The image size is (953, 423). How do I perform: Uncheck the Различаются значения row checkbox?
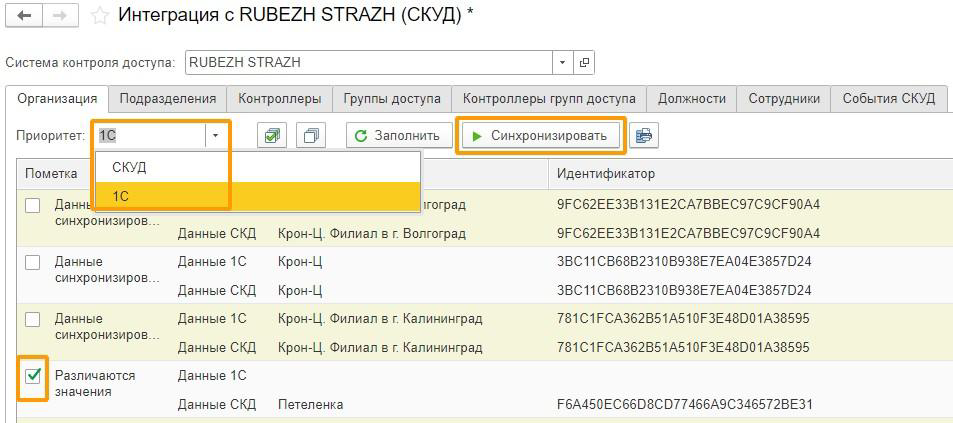click(33, 376)
